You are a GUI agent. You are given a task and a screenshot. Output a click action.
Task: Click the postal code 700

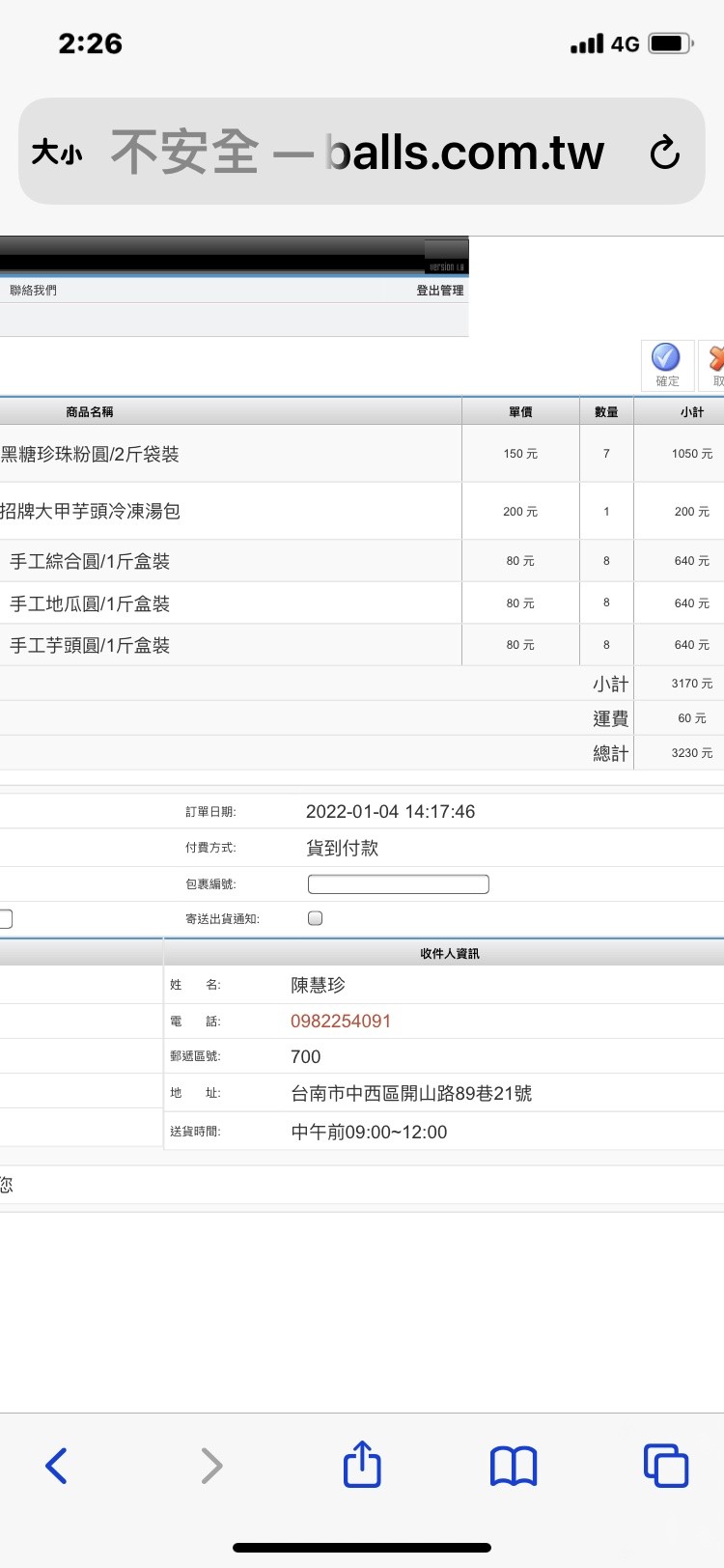(x=305, y=1056)
